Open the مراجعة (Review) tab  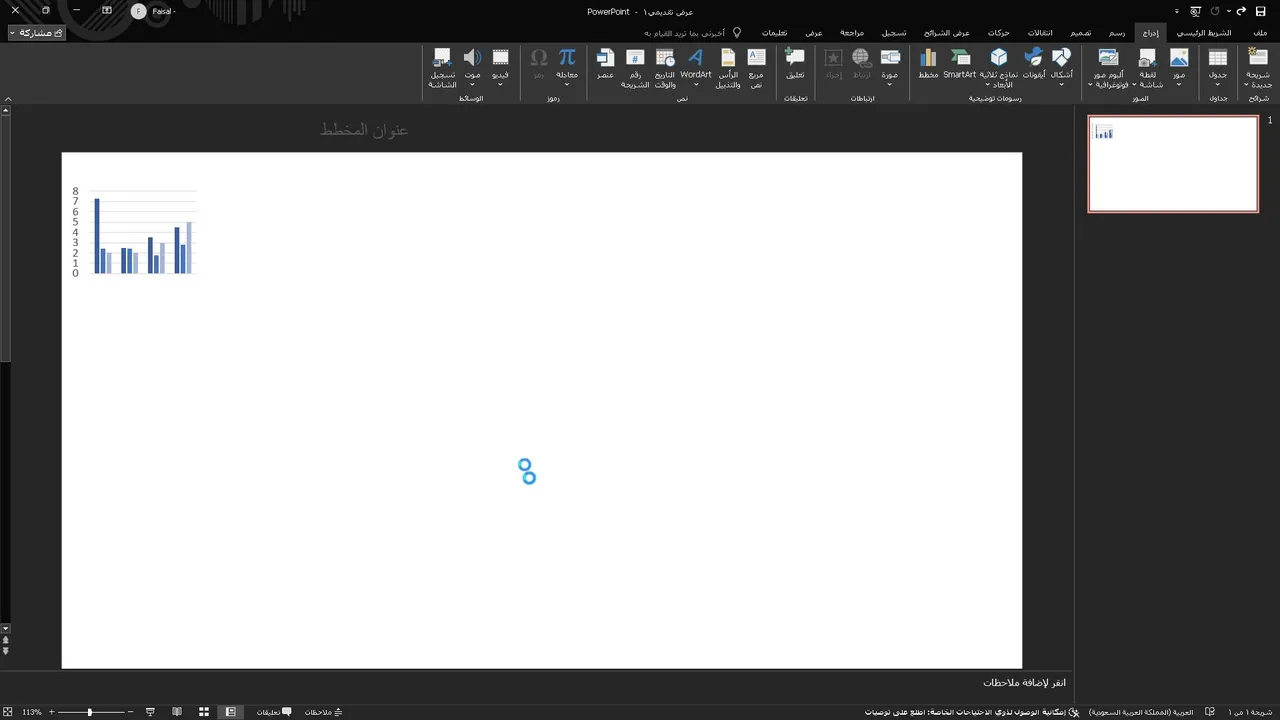pos(852,32)
